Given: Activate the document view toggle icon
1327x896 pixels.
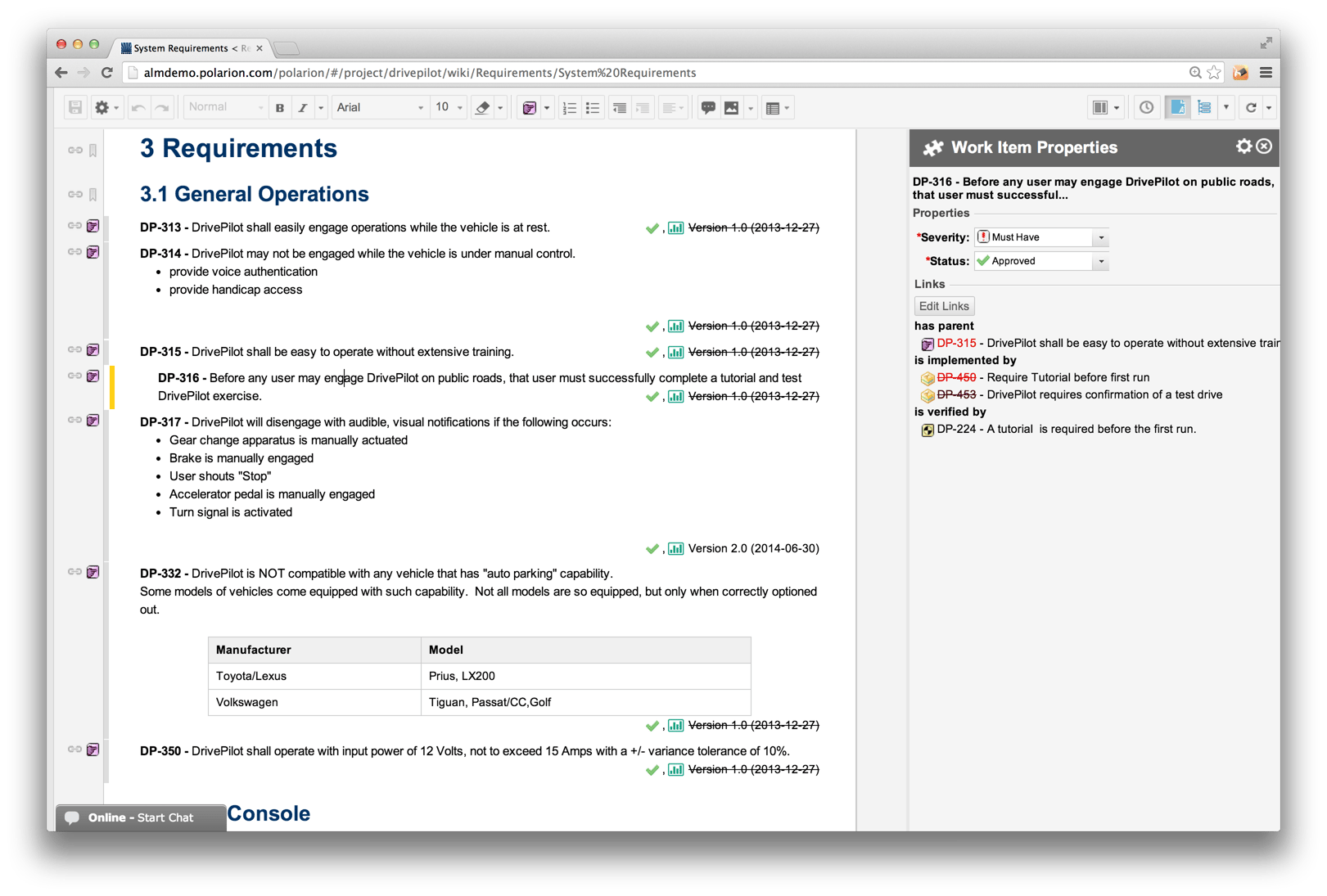Looking at the screenshot, I should (1177, 107).
